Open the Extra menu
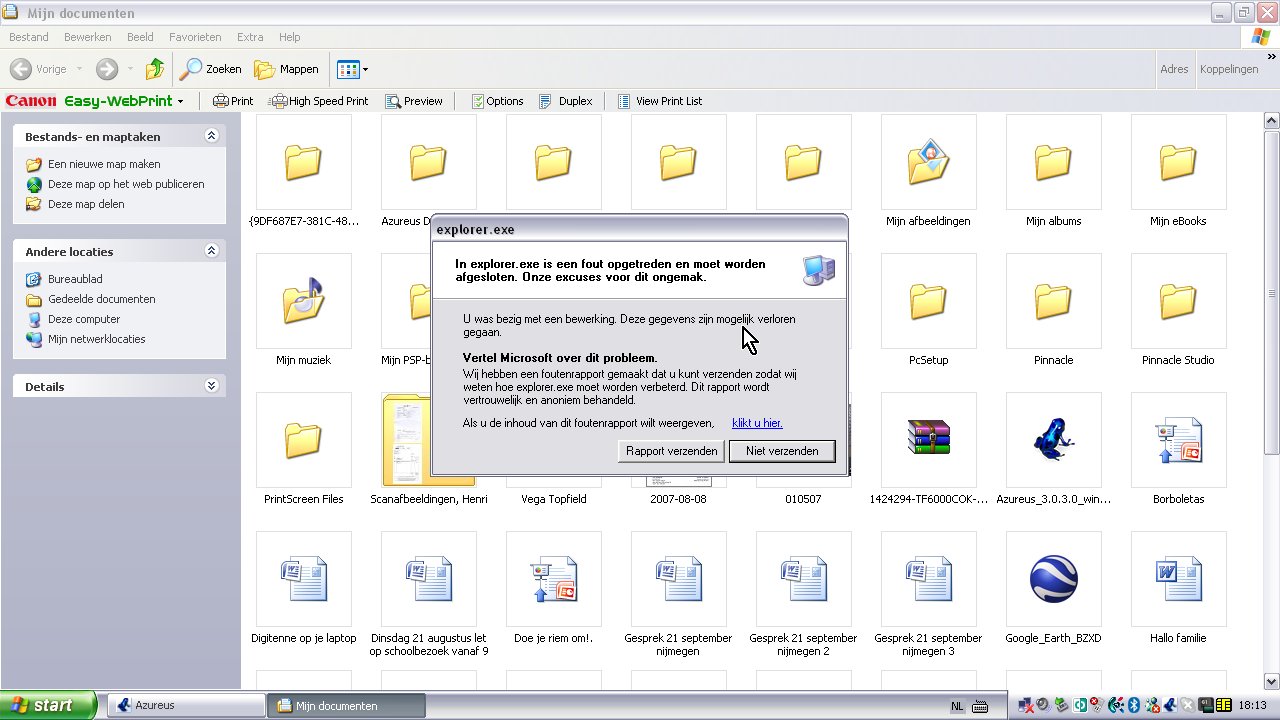This screenshot has height=720, width=1280. click(250, 37)
